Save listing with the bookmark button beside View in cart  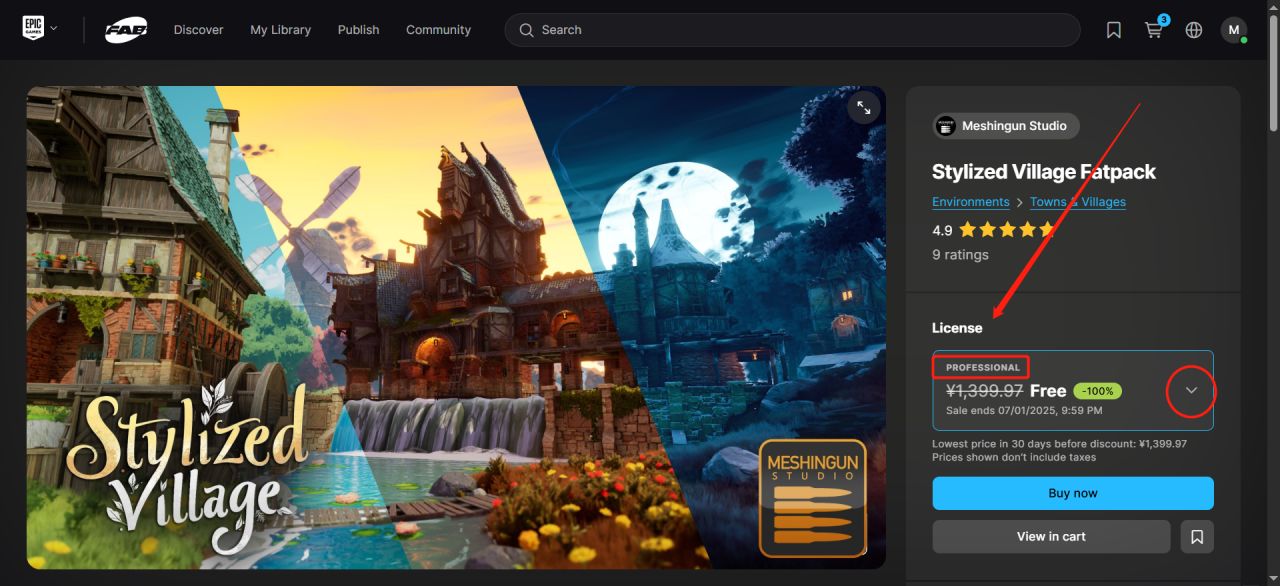click(1197, 537)
